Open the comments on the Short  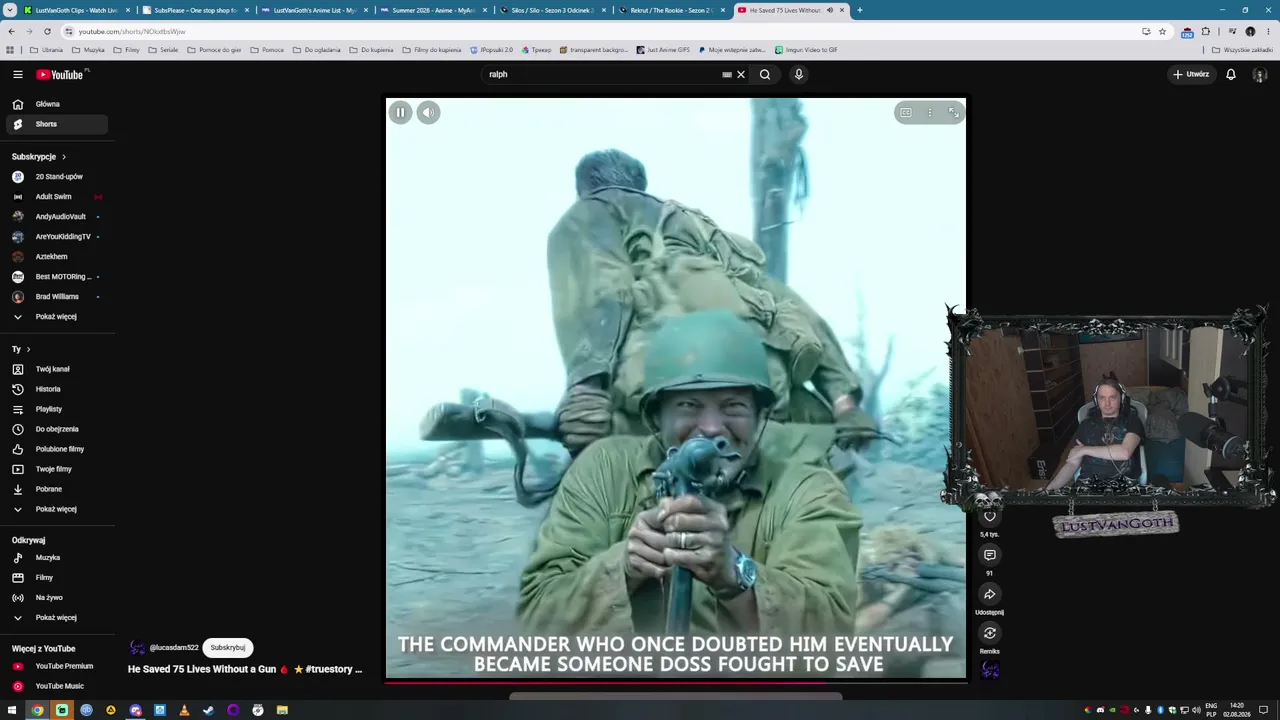pos(990,555)
